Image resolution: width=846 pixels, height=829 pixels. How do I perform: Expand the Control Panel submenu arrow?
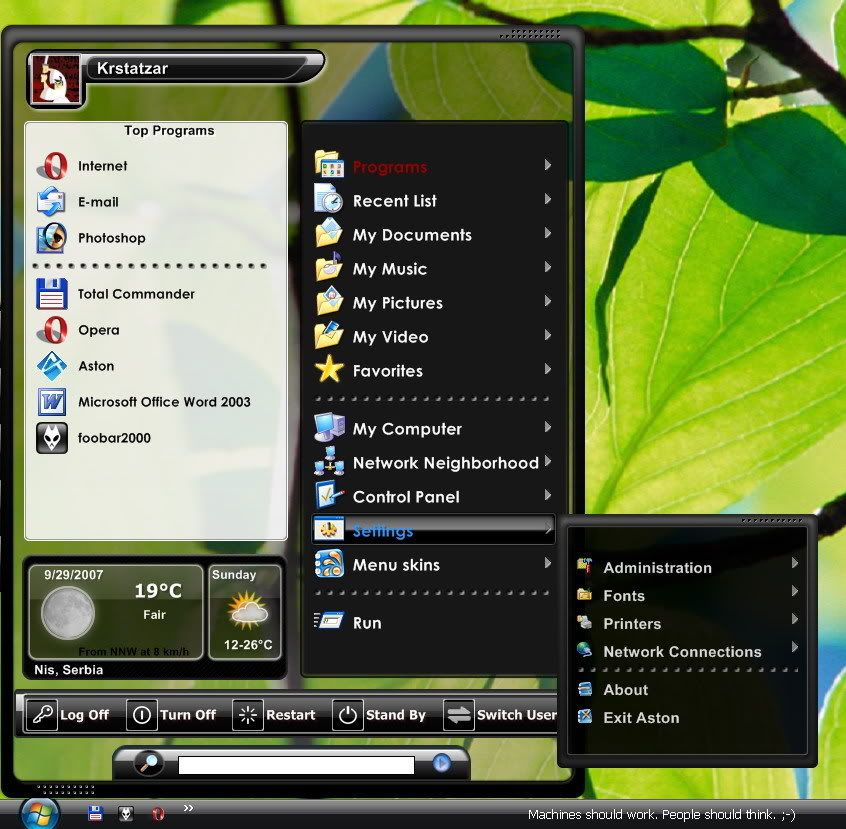(548, 495)
